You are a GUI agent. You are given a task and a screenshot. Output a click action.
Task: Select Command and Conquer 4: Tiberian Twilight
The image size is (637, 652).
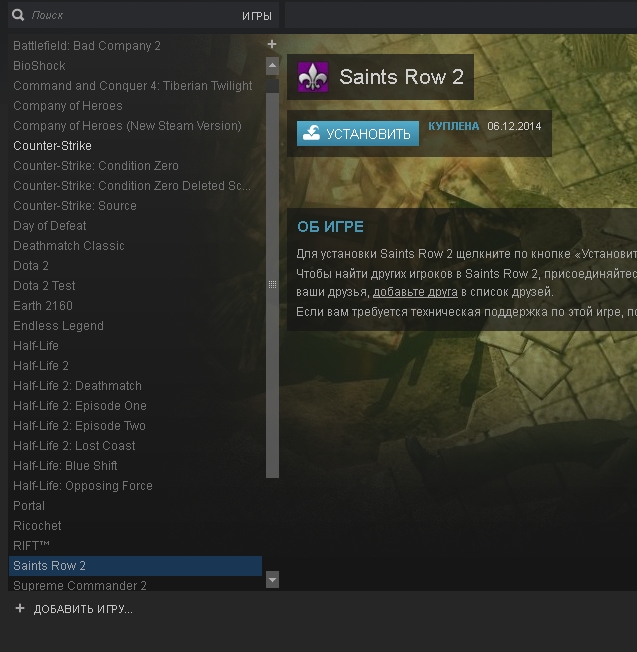[x=135, y=86]
